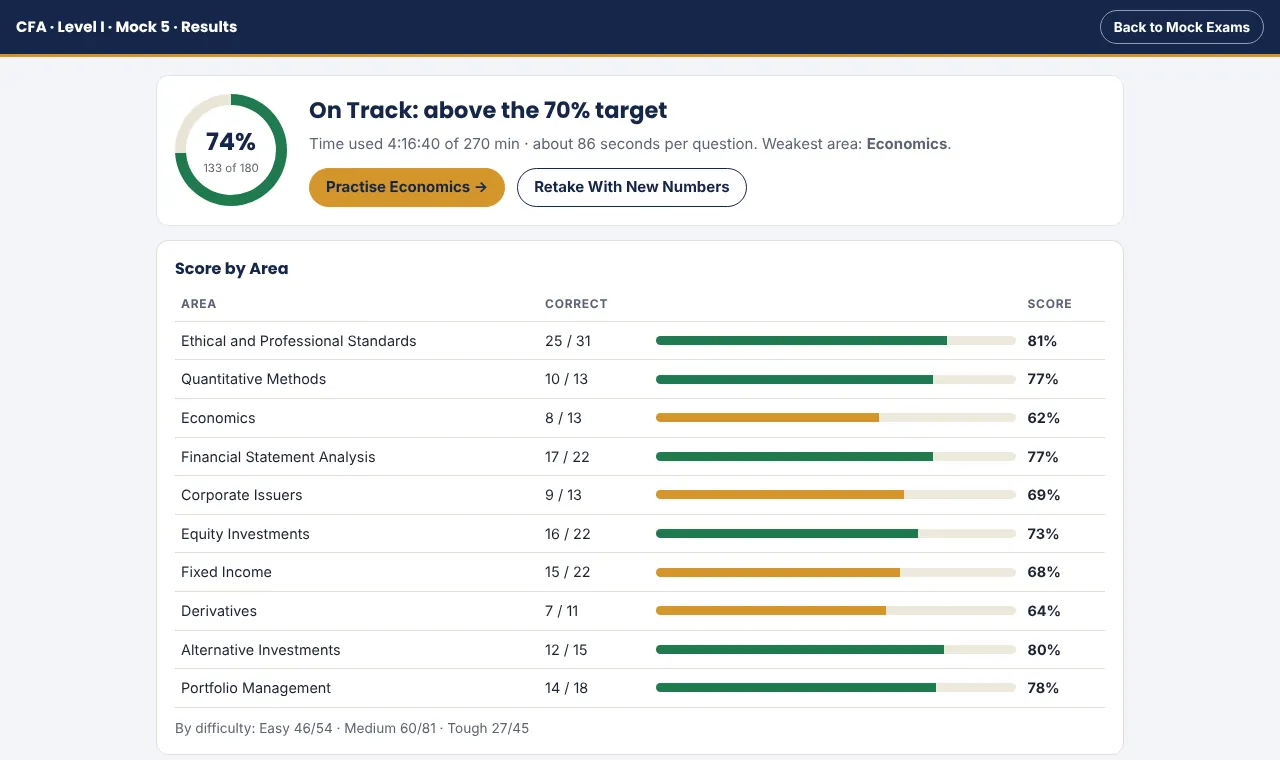This screenshot has width=1280, height=760.
Task: Click the Economics 62% progress bar
Action: click(x=836, y=418)
